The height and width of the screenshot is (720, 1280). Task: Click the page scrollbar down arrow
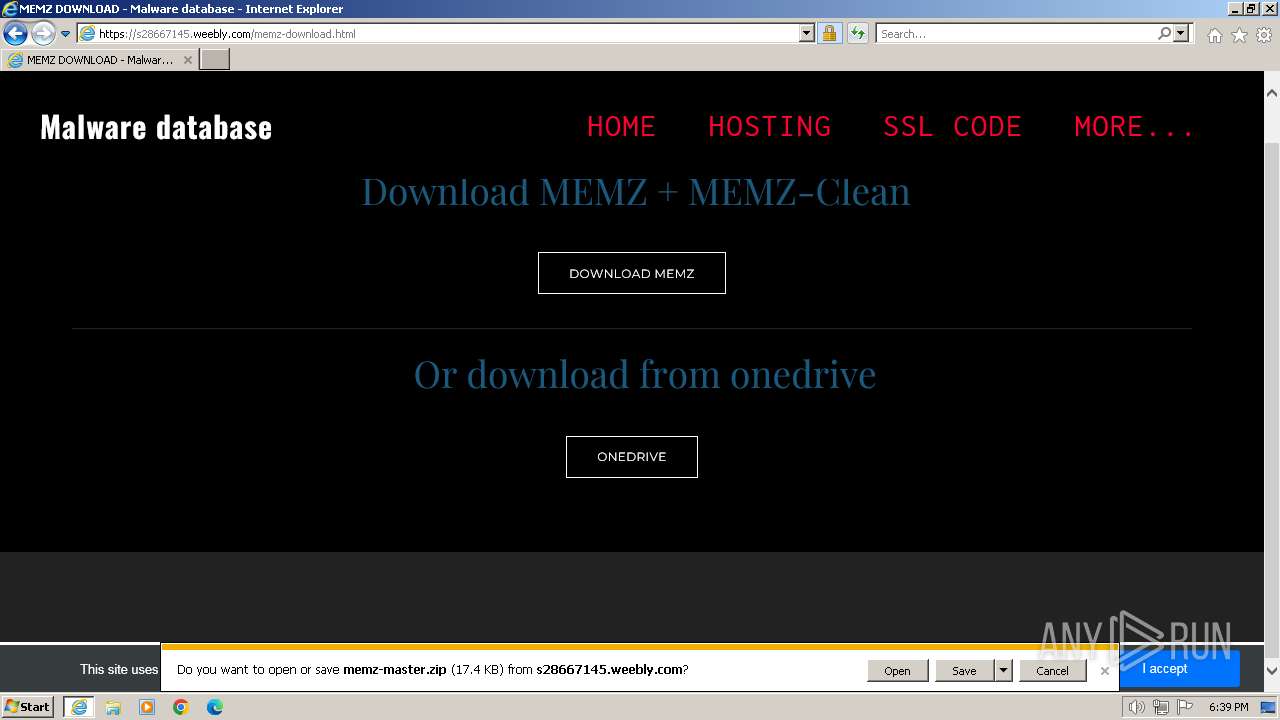tap(1272, 672)
